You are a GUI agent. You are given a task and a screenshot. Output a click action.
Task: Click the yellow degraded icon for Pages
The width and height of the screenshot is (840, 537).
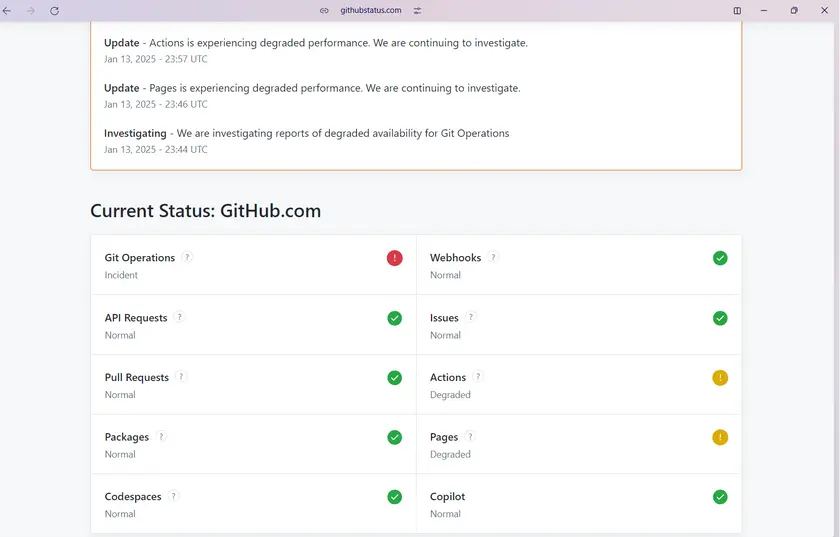[720, 437]
